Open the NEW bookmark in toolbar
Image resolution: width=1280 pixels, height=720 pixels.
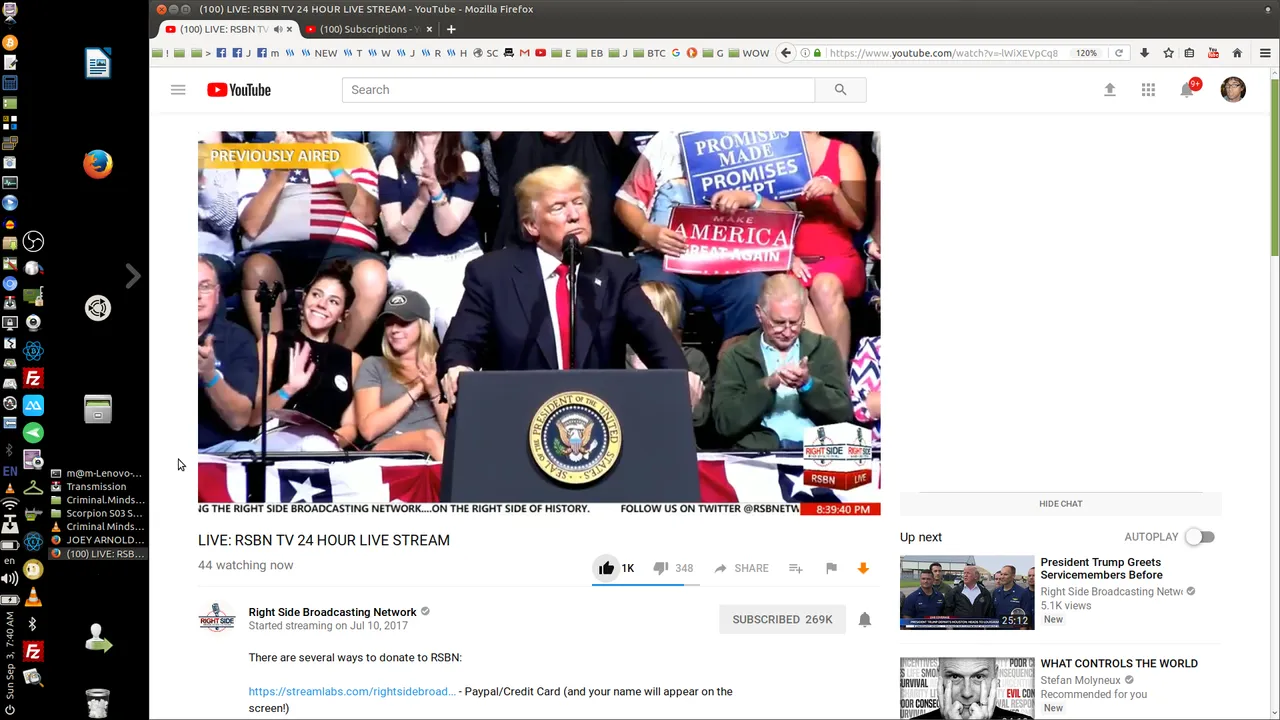pos(319,53)
